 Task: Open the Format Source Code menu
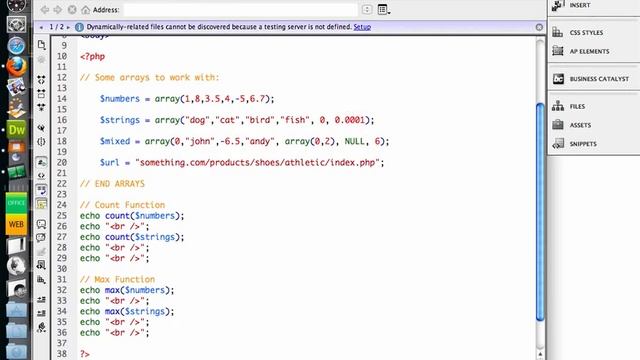point(41,327)
